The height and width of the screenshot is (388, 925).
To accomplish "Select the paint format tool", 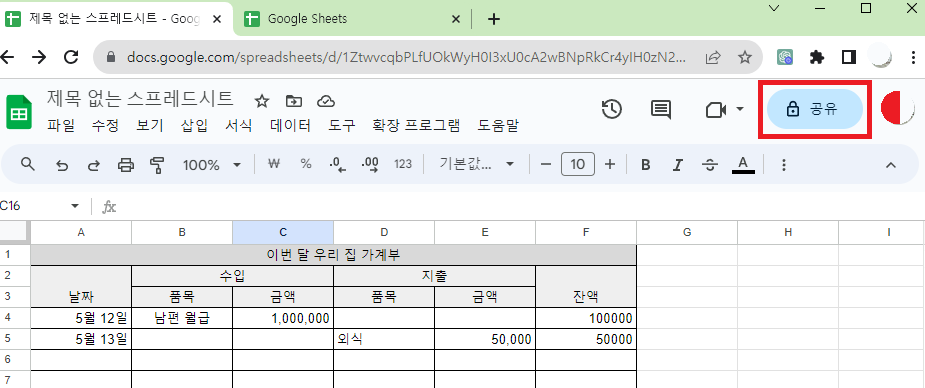I will pyautogui.click(x=157, y=165).
